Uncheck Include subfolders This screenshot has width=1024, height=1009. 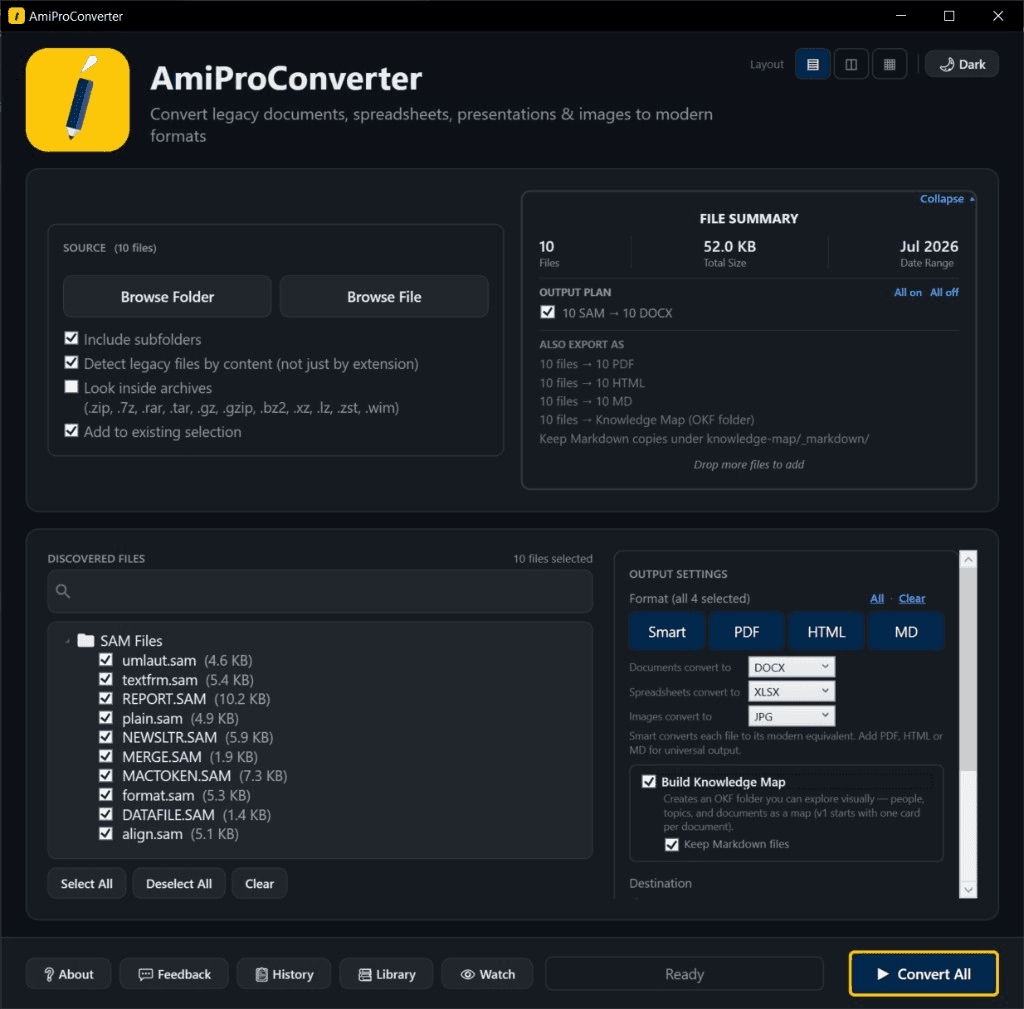71,338
